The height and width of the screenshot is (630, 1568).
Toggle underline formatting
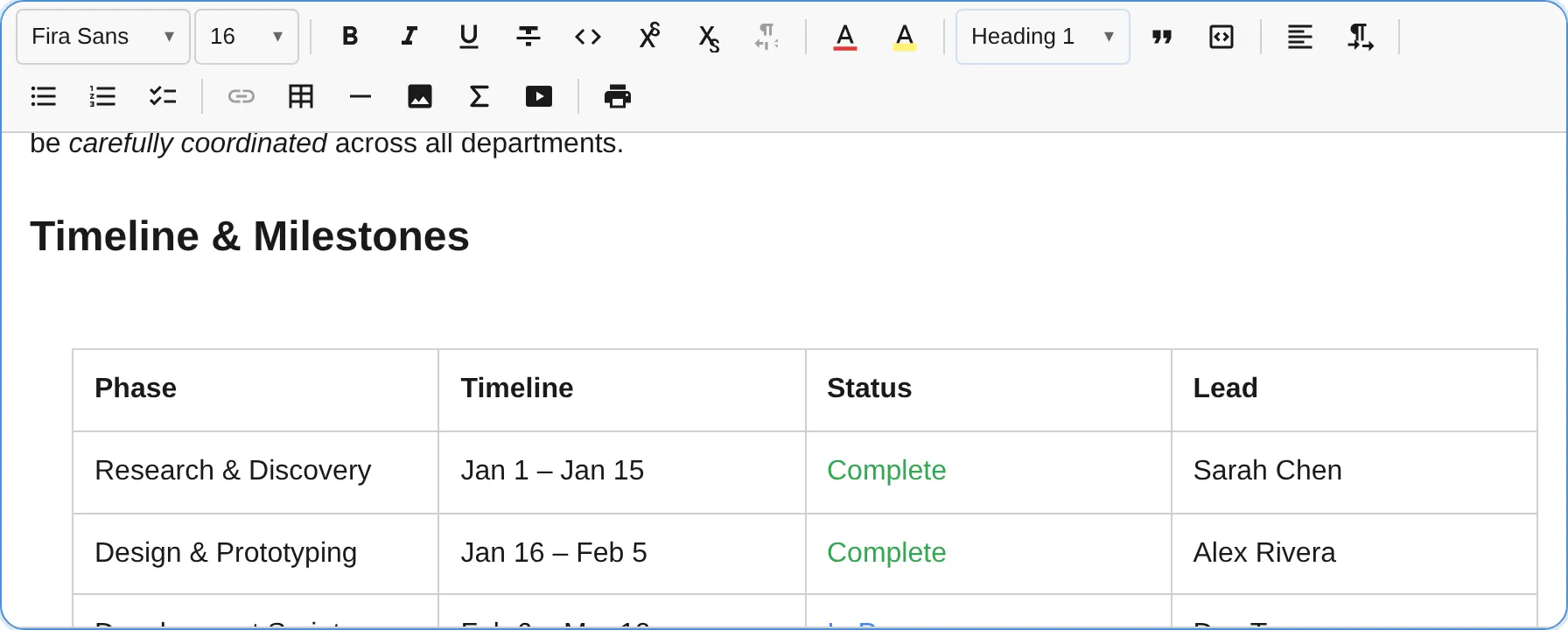click(x=469, y=37)
